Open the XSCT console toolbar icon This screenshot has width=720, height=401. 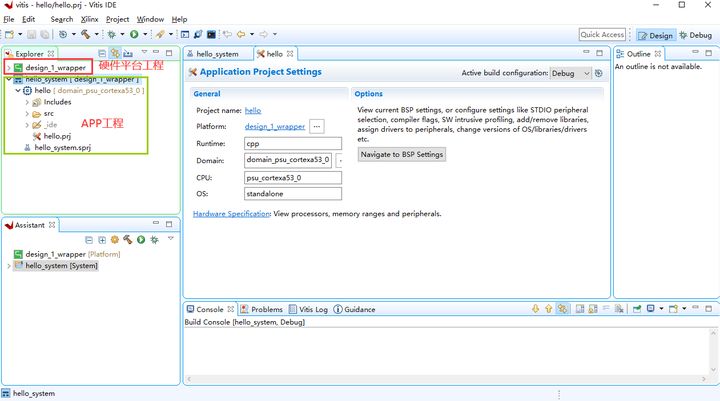point(185,34)
